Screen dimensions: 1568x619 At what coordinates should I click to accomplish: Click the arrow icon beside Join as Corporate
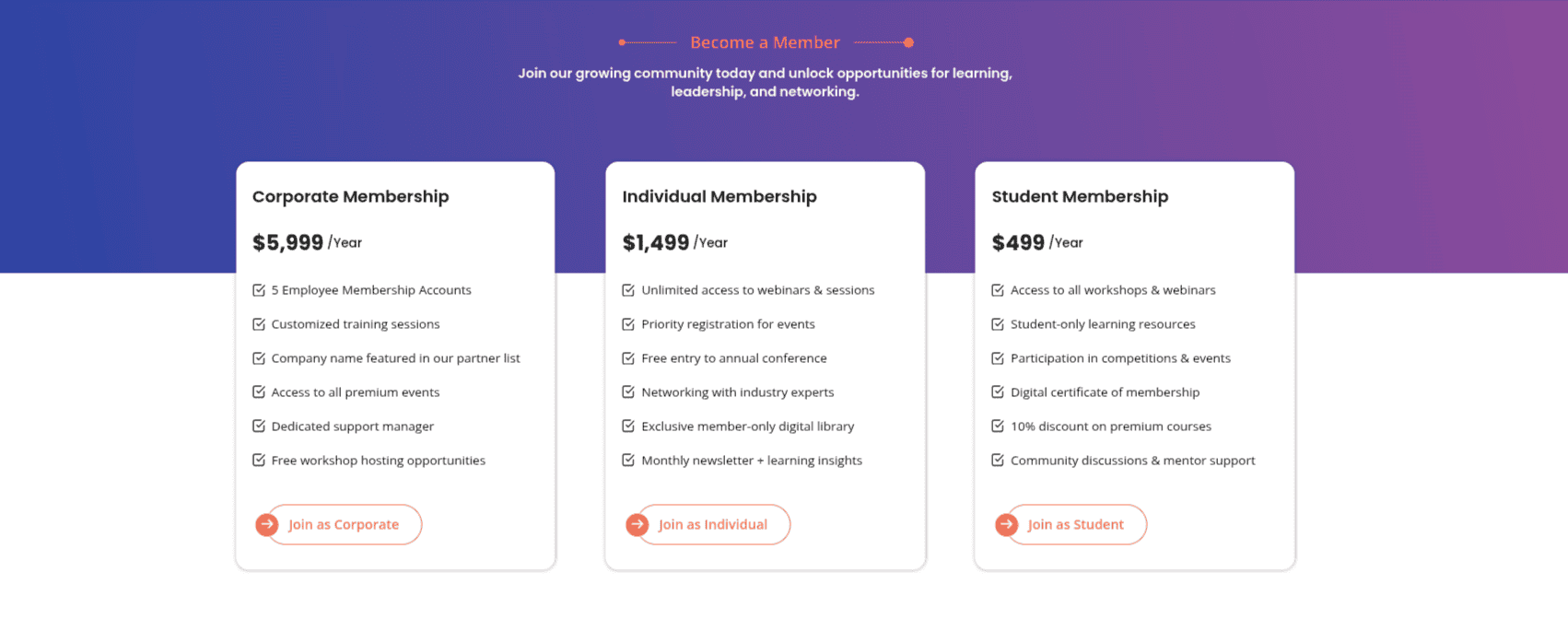(267, 524)
